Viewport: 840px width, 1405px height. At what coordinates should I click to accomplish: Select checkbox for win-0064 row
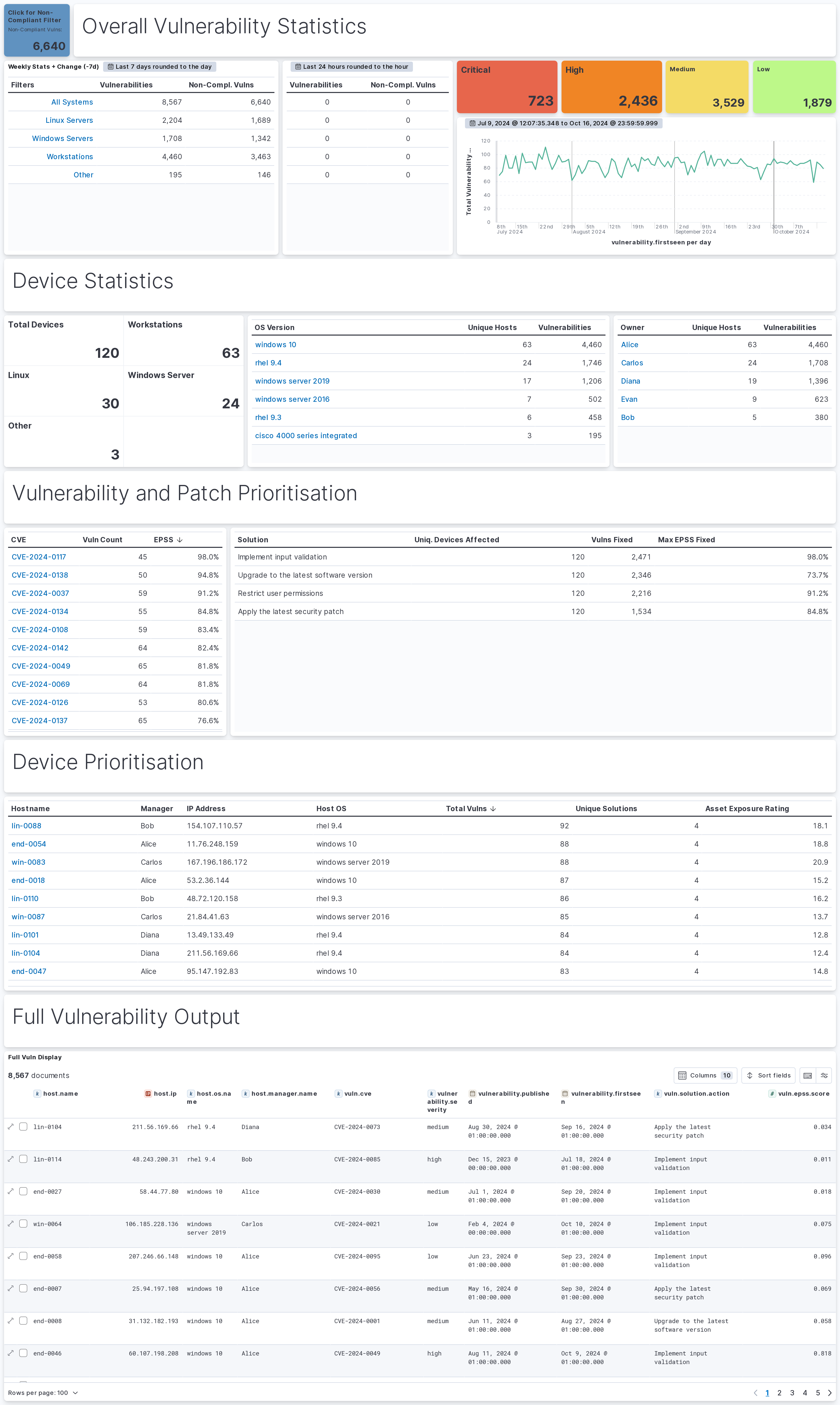coord(23,1223)
